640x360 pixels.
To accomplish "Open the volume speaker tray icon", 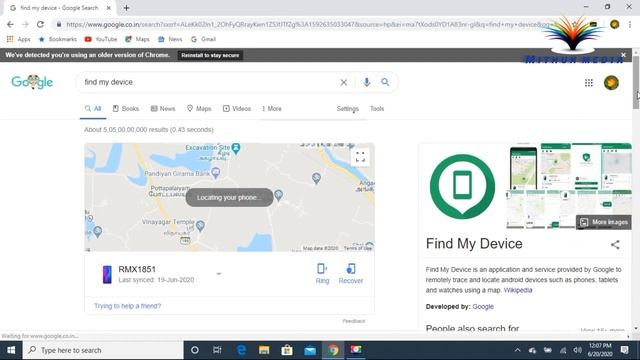I will 577,350.
